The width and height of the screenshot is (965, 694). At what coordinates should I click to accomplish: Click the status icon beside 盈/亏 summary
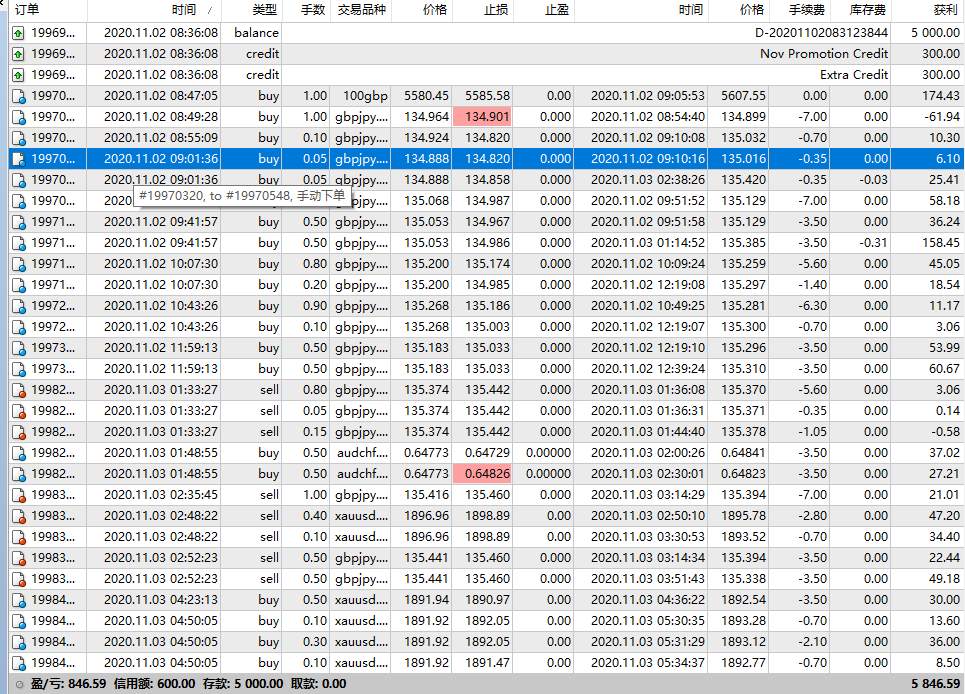click(x=19, y=684)
